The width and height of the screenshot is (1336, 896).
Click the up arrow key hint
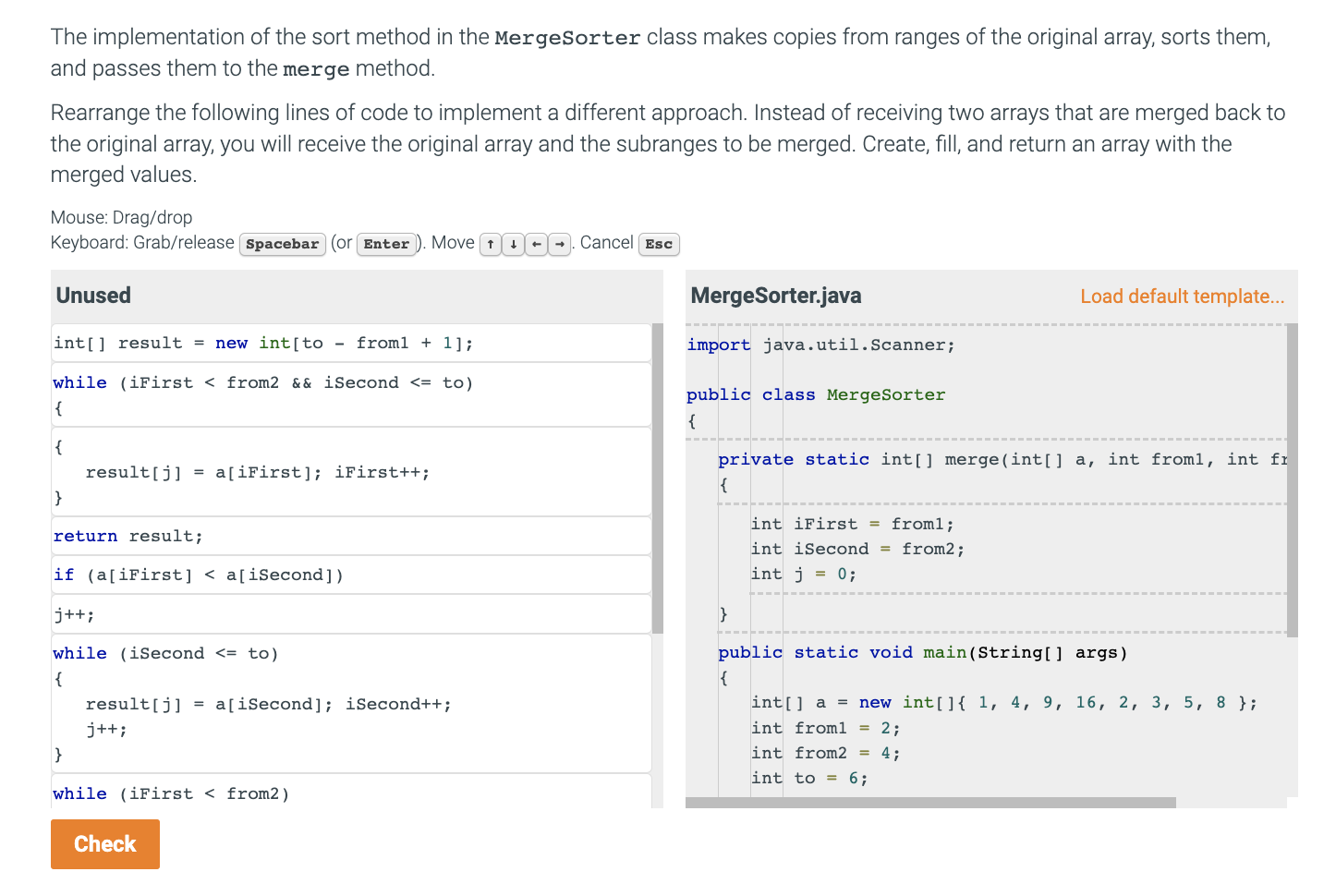pos(491,244)
